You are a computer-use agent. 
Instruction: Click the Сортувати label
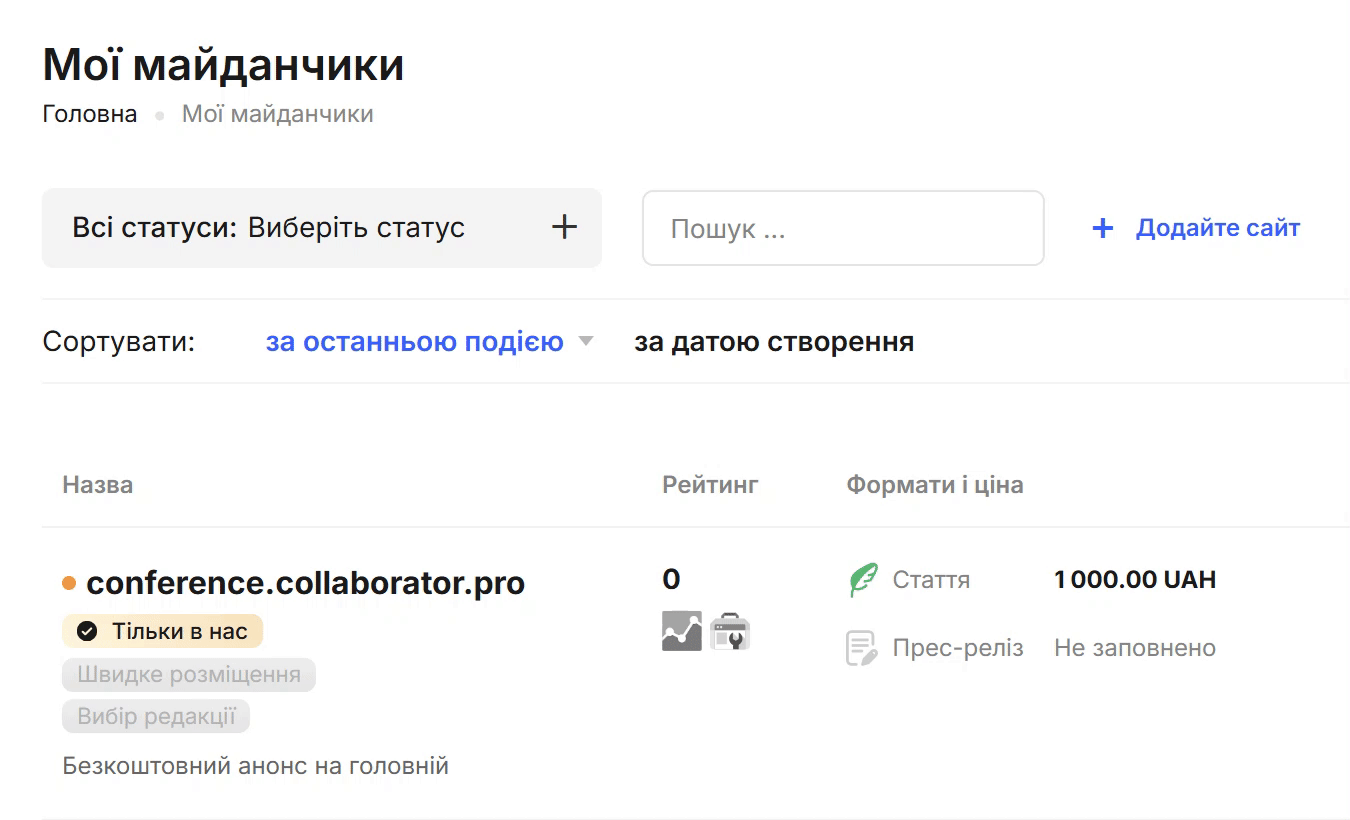119,342
